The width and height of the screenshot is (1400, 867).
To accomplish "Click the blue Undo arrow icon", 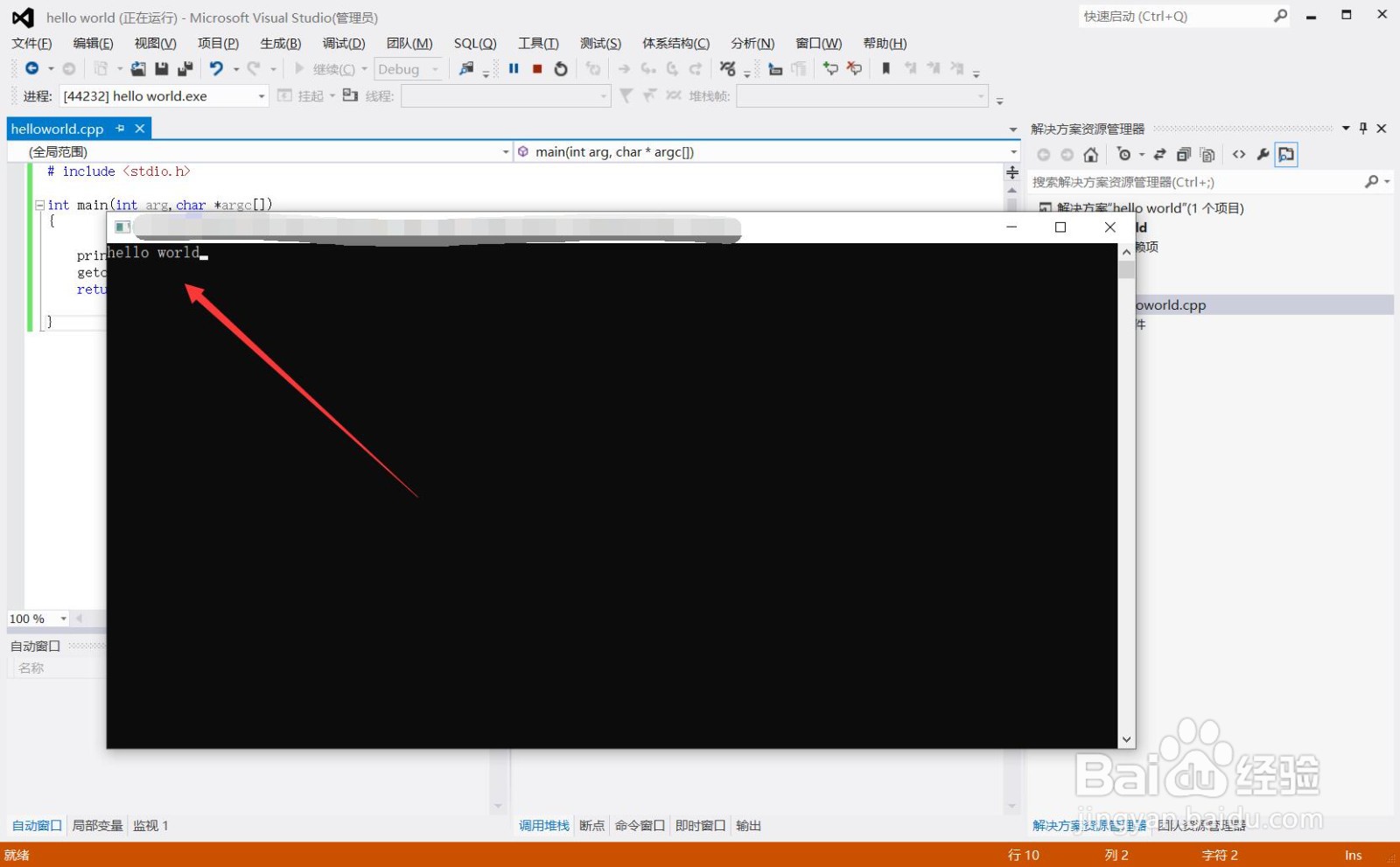I will click(x=216, y=68).
